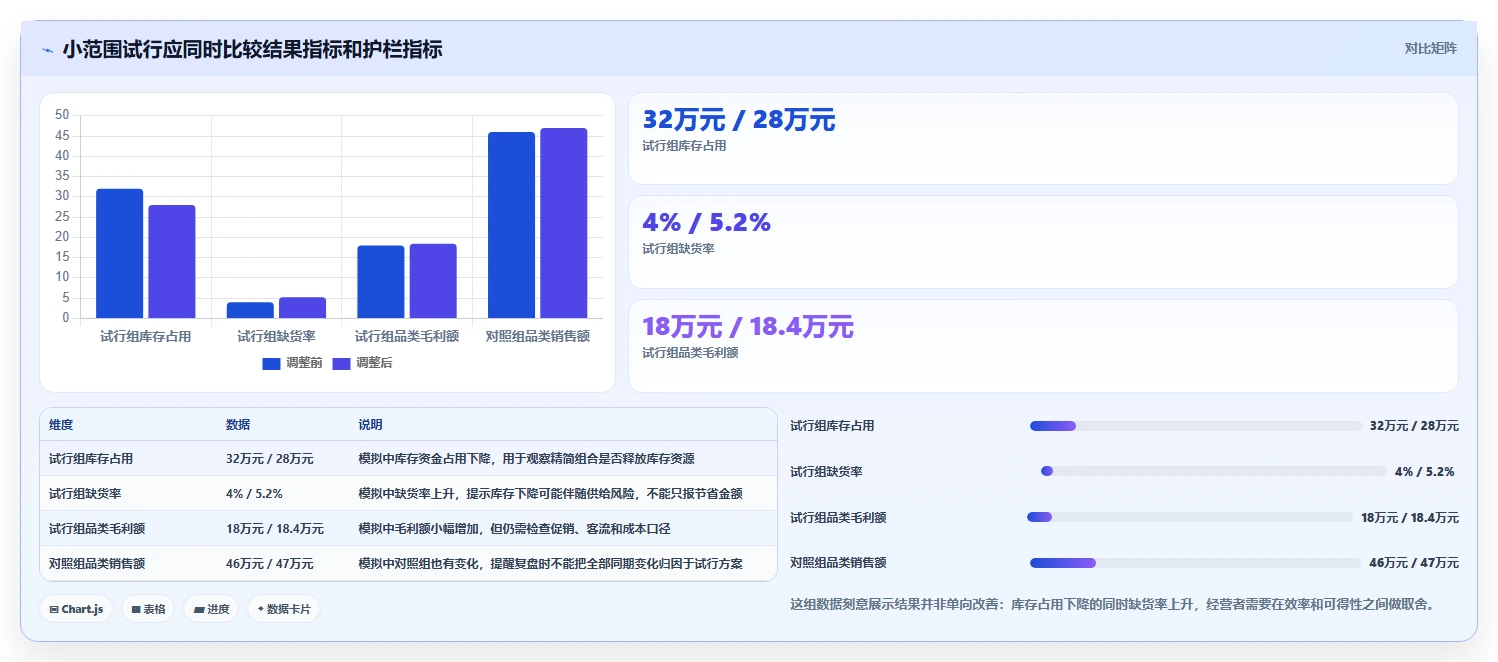Click the 调整后 bar for 试行组品类毛利额
Image resolution: width=1498 pixels, height=662 pixels.
click(x=433, y=281)
